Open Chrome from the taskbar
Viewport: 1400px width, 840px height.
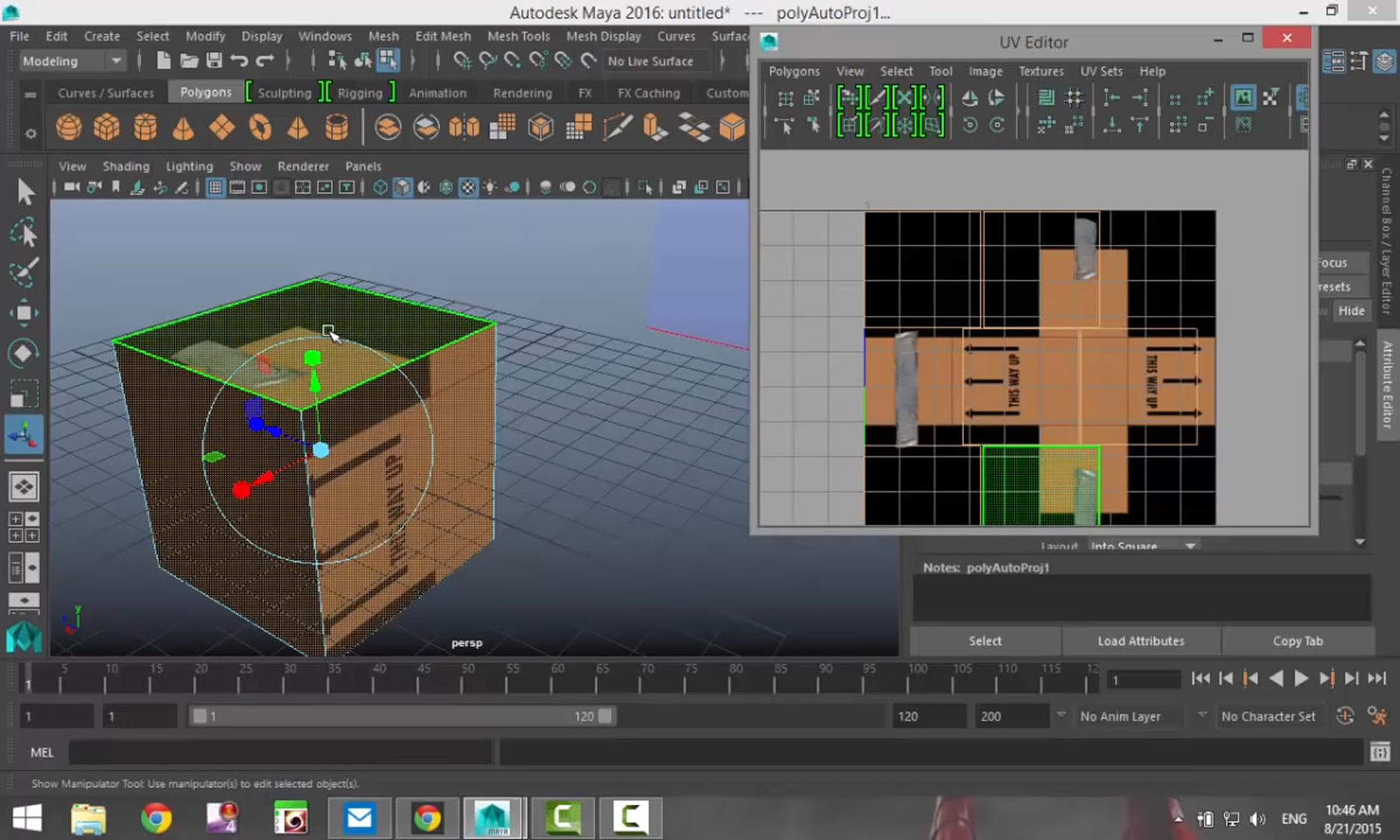coord(157,818)
